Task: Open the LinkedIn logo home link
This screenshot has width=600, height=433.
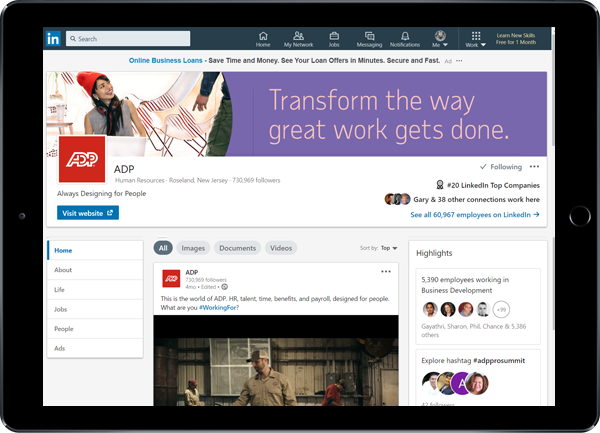Action: pyautogui.click(x=53, y=39)
